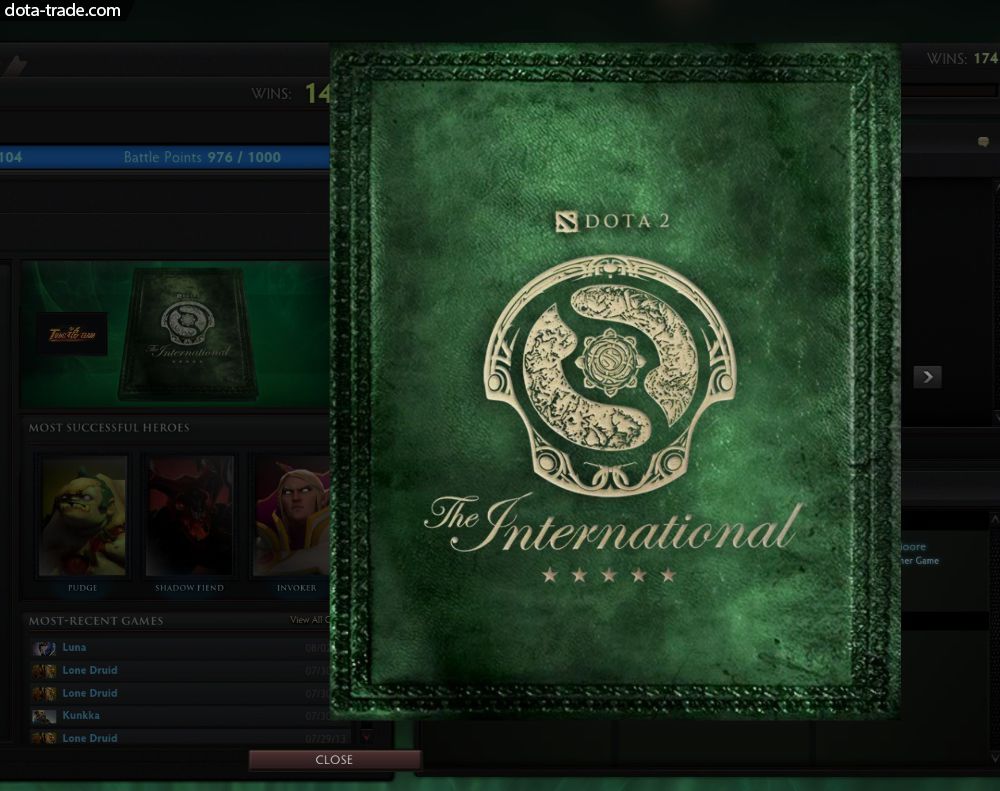Click the 'Most-Recent Games' heading
1000x791 pixels.
coord(96,621)
